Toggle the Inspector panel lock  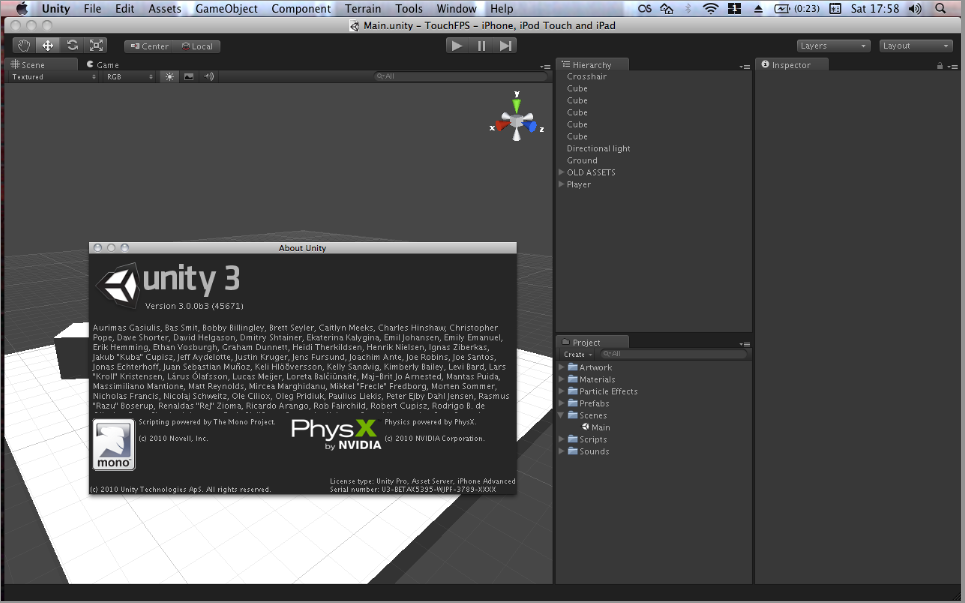coord(937,64)
